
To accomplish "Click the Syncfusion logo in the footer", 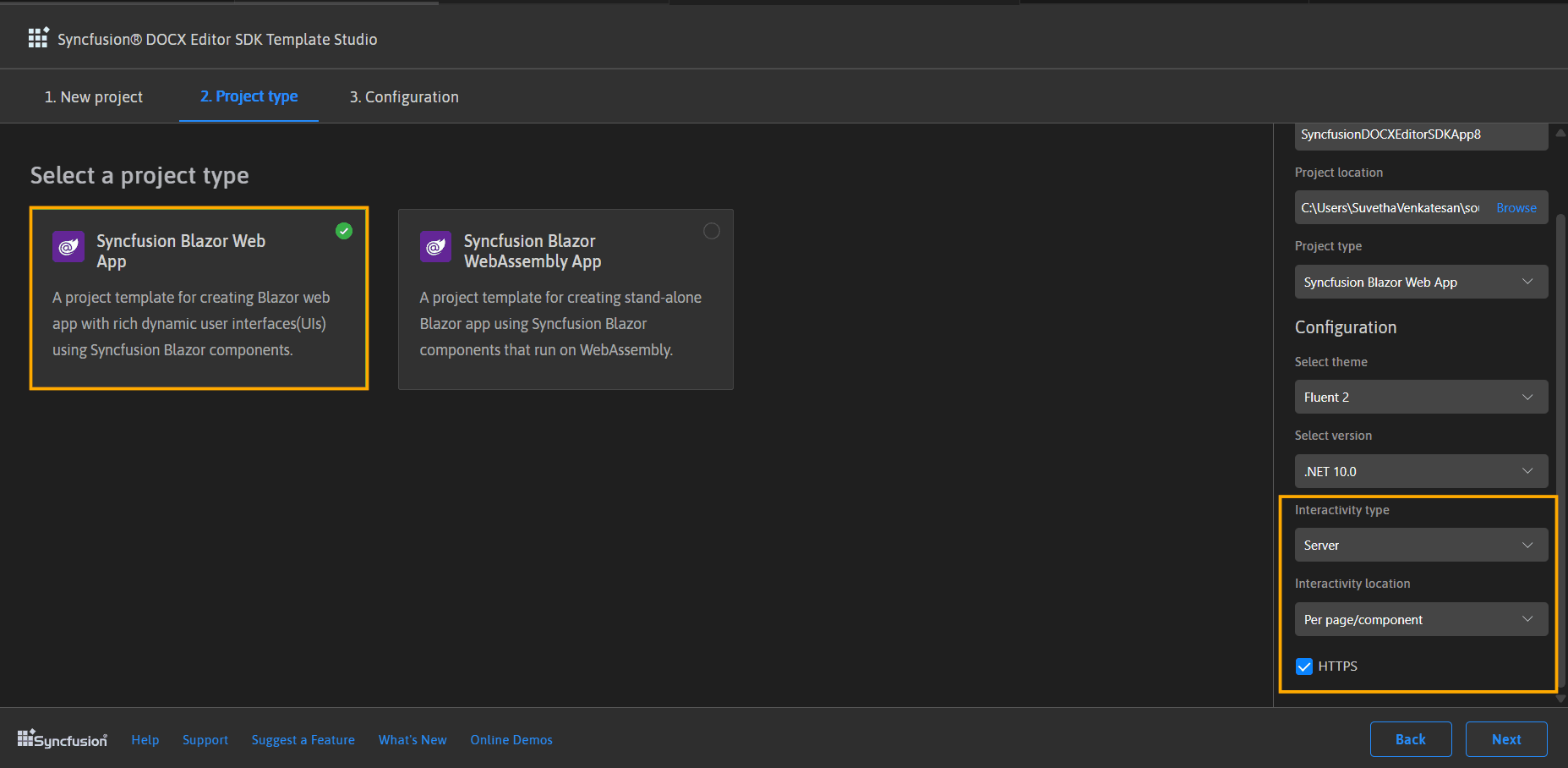I will click(62, 738).
